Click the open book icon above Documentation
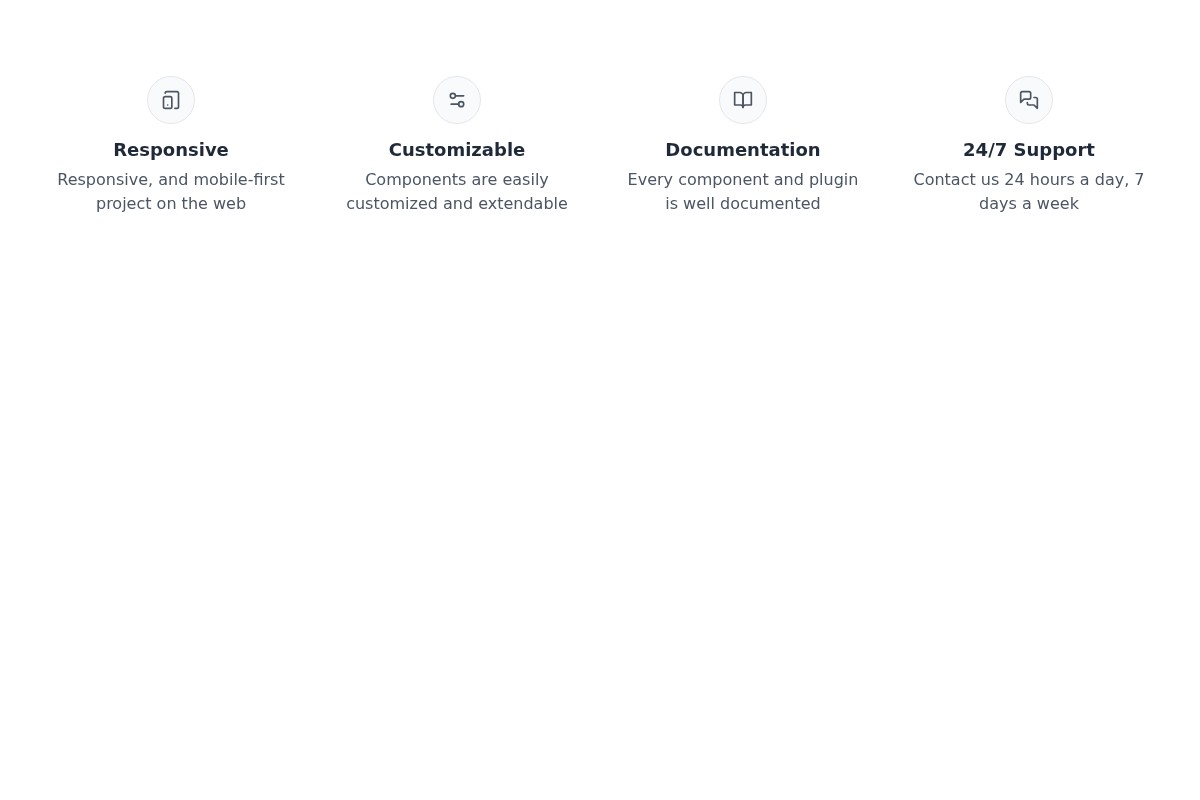 (743, 100)
